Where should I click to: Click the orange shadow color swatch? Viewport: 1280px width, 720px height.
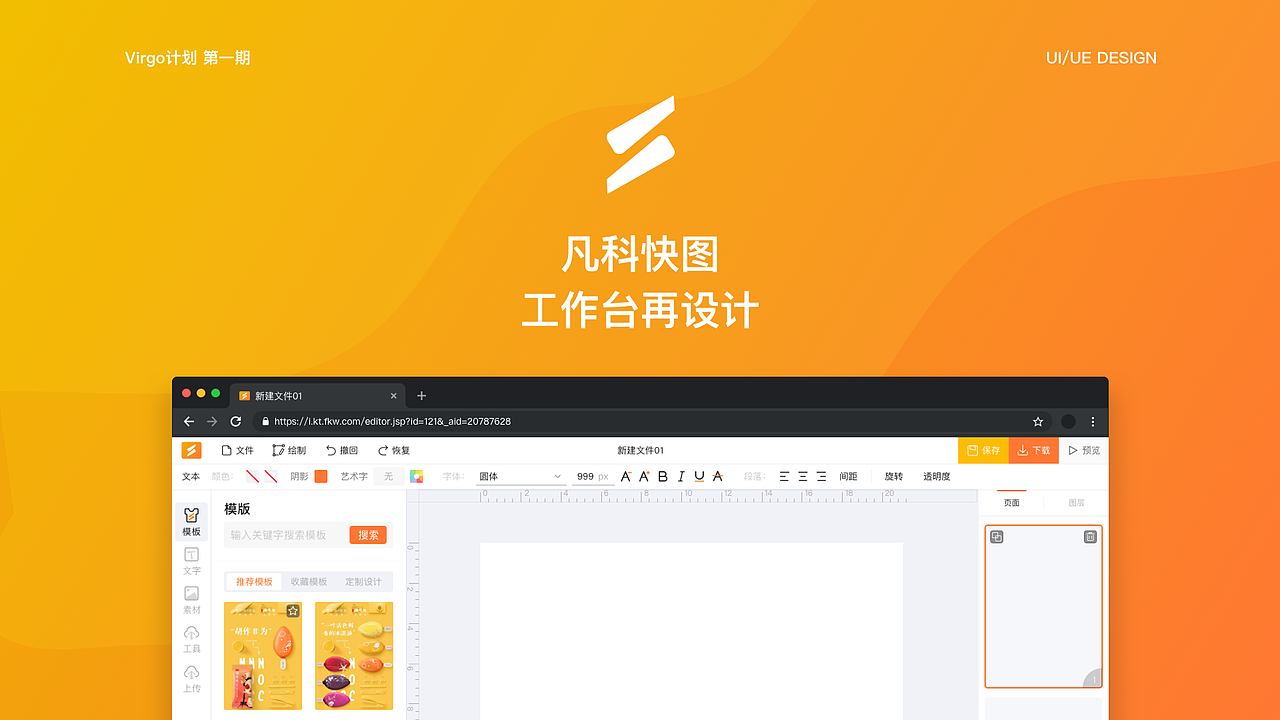pyautogui.click(x=320, y=476)
